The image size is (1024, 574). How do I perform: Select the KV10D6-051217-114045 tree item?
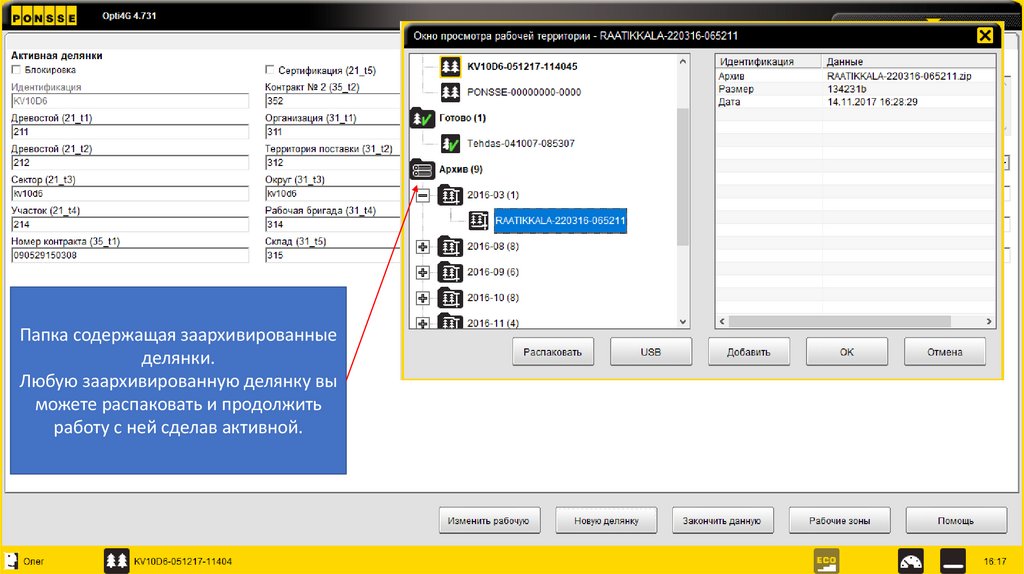522,67
